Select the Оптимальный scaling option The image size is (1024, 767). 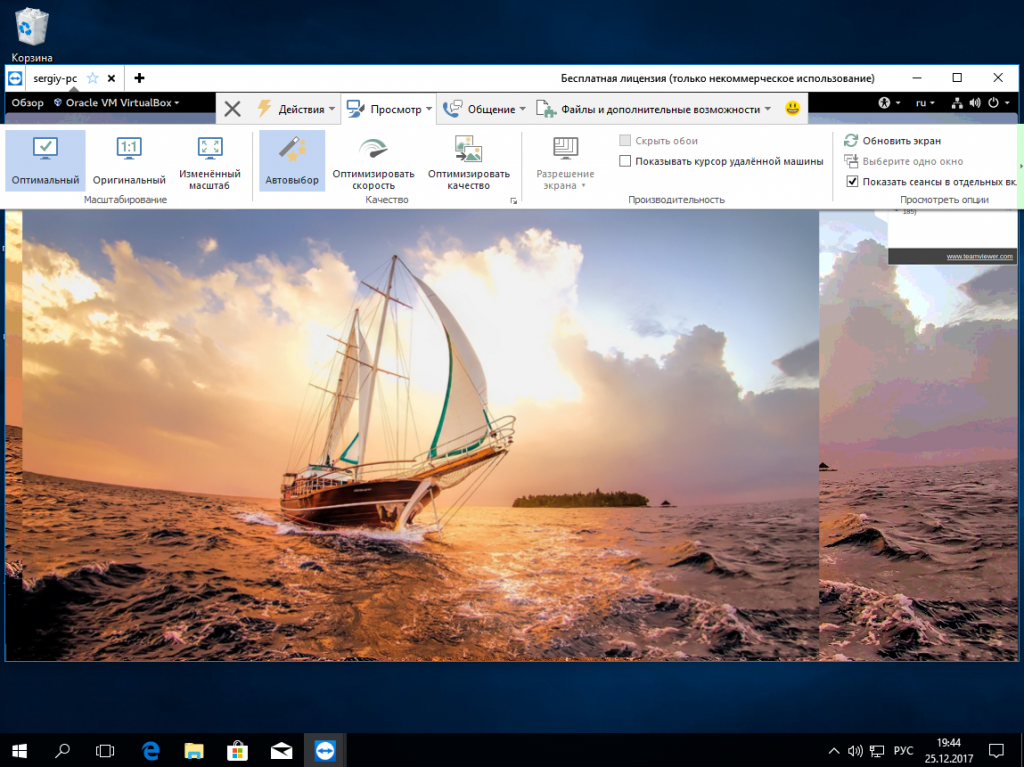pyautogui.click(x=45, y=161)
